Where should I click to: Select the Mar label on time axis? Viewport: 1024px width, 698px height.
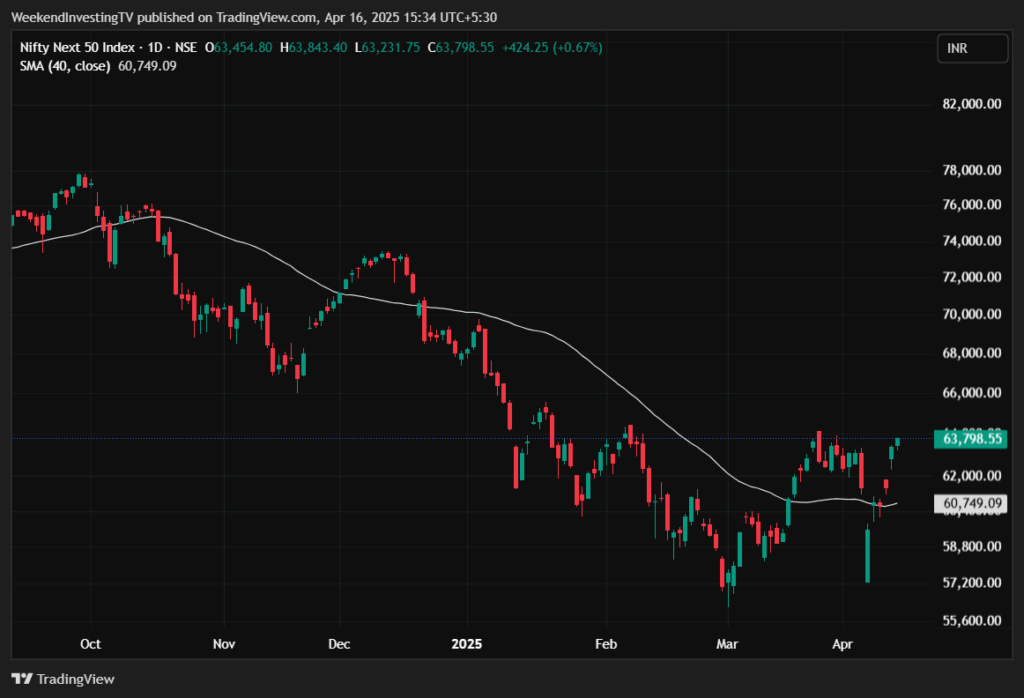pos(729,643)
